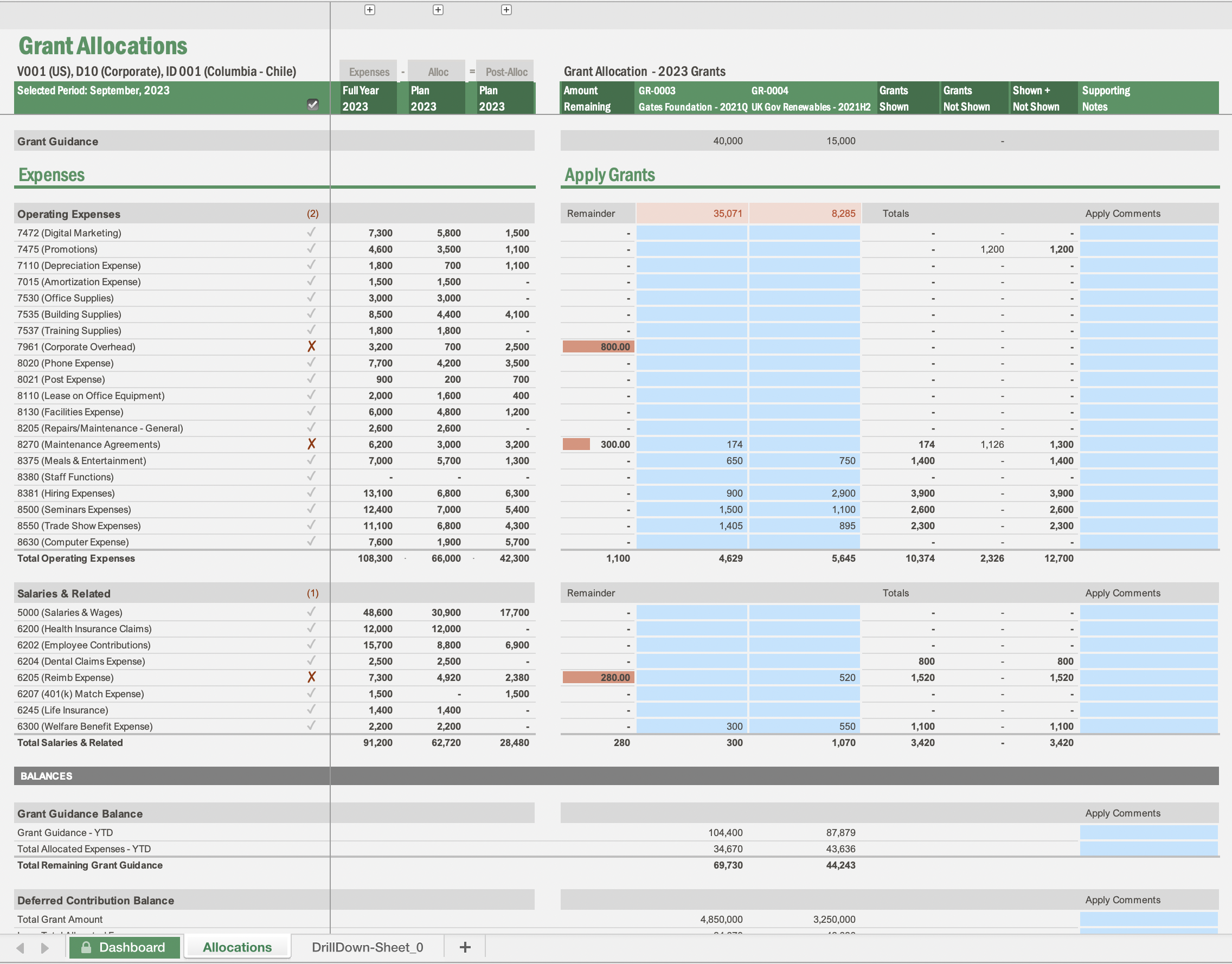This screenshot has width=1232, height=964.
Task: Expand the outline group above Full Year column
Action: pos(370,10)
